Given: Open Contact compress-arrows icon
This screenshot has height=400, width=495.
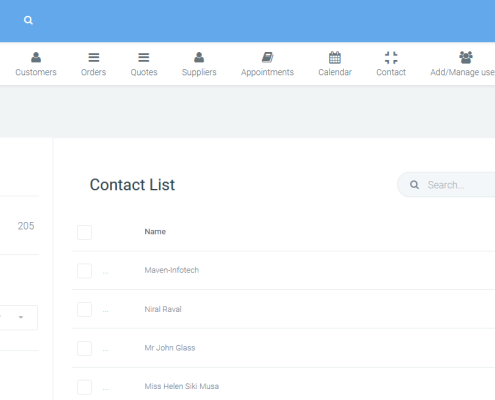Looking at the screenshot, I should coord(391,57).
